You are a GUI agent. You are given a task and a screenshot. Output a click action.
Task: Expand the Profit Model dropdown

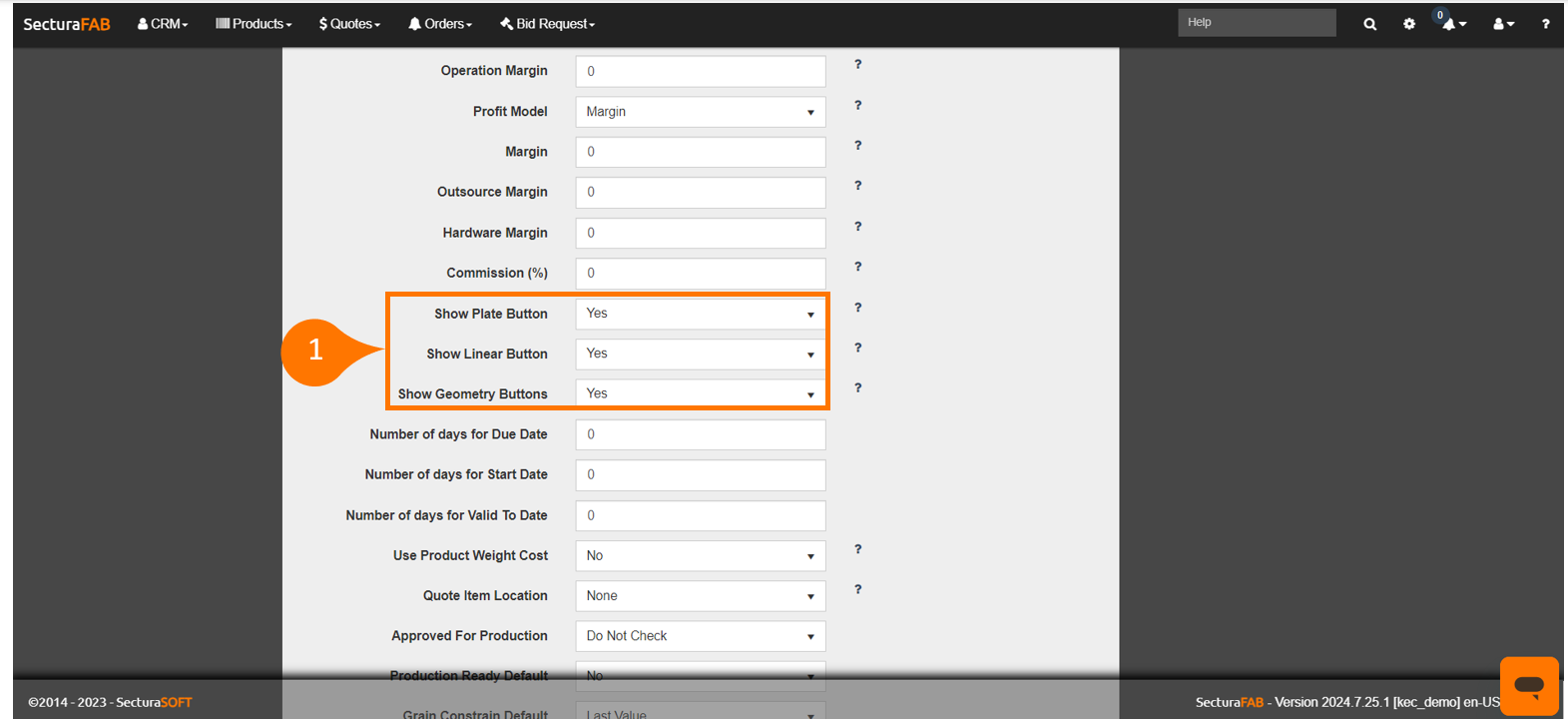click(701, 112)
